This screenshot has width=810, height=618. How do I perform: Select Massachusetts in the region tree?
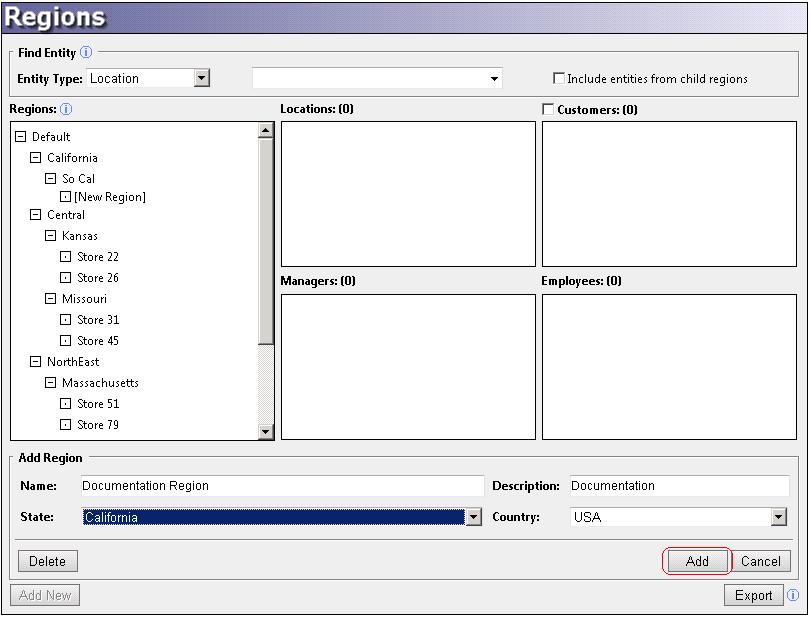click(x=100, y=383)
